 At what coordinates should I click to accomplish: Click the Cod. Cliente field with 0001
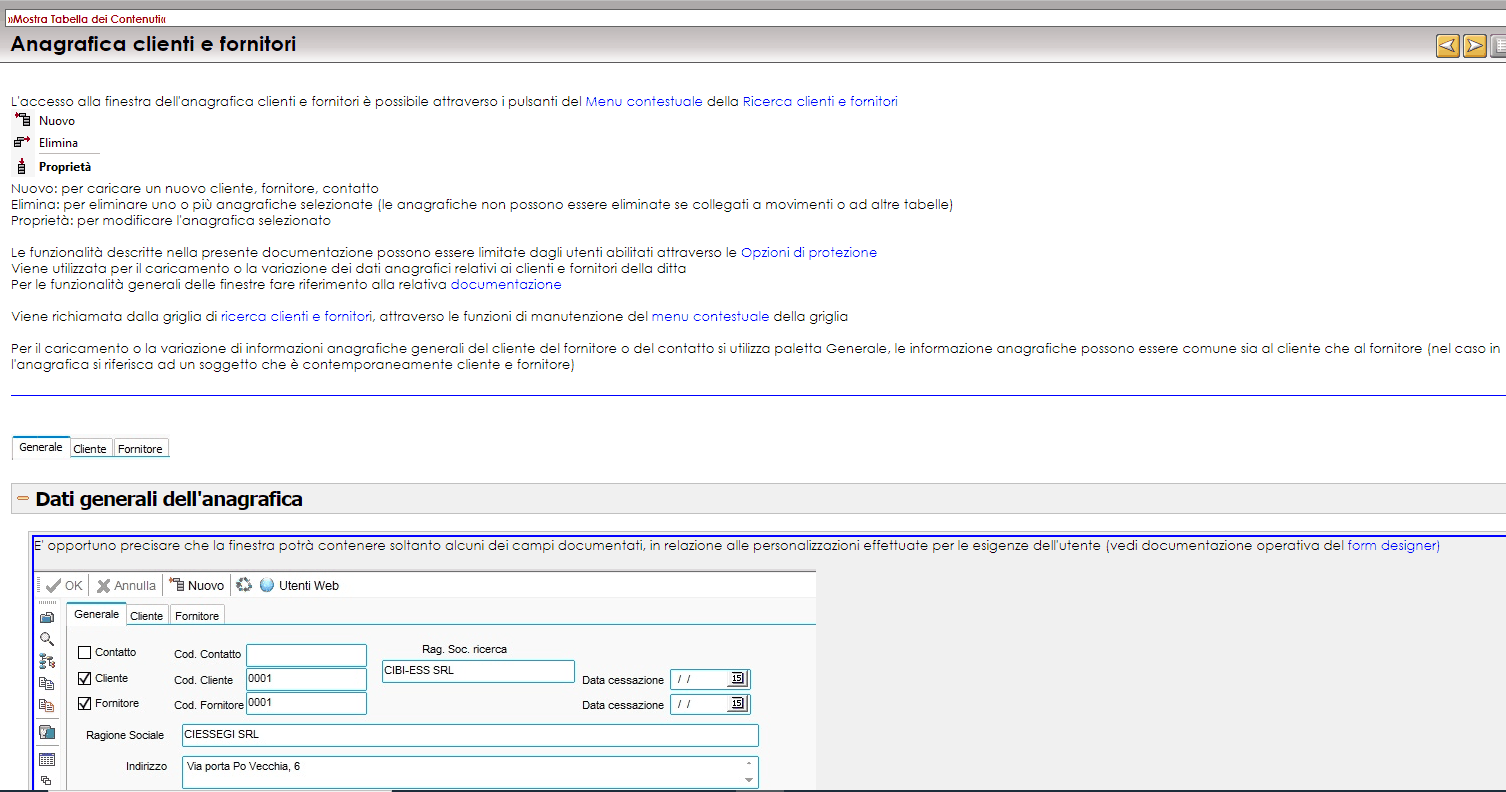[306, 679]
